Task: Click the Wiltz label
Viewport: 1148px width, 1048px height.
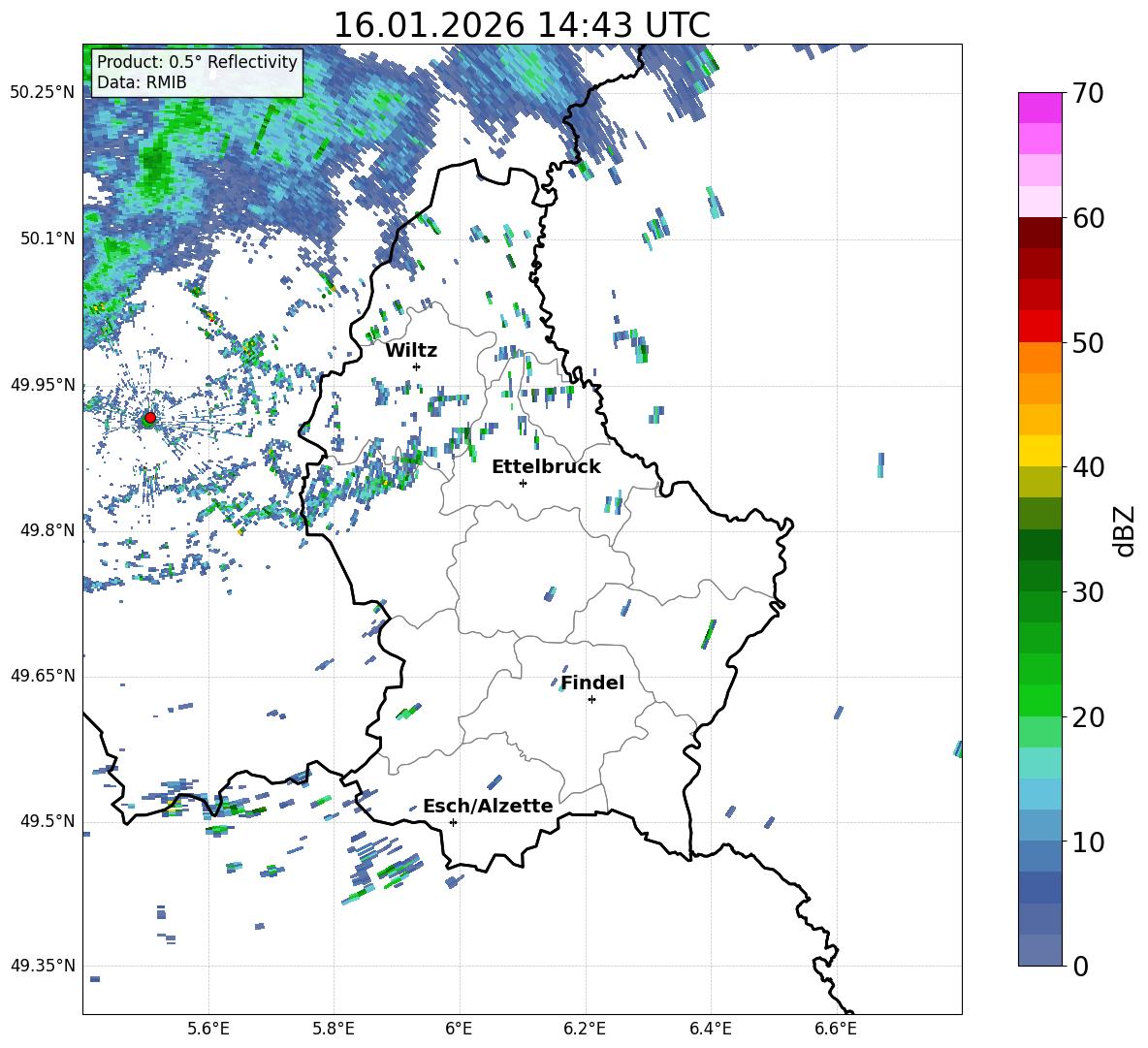Action: [x=411, y=351]
